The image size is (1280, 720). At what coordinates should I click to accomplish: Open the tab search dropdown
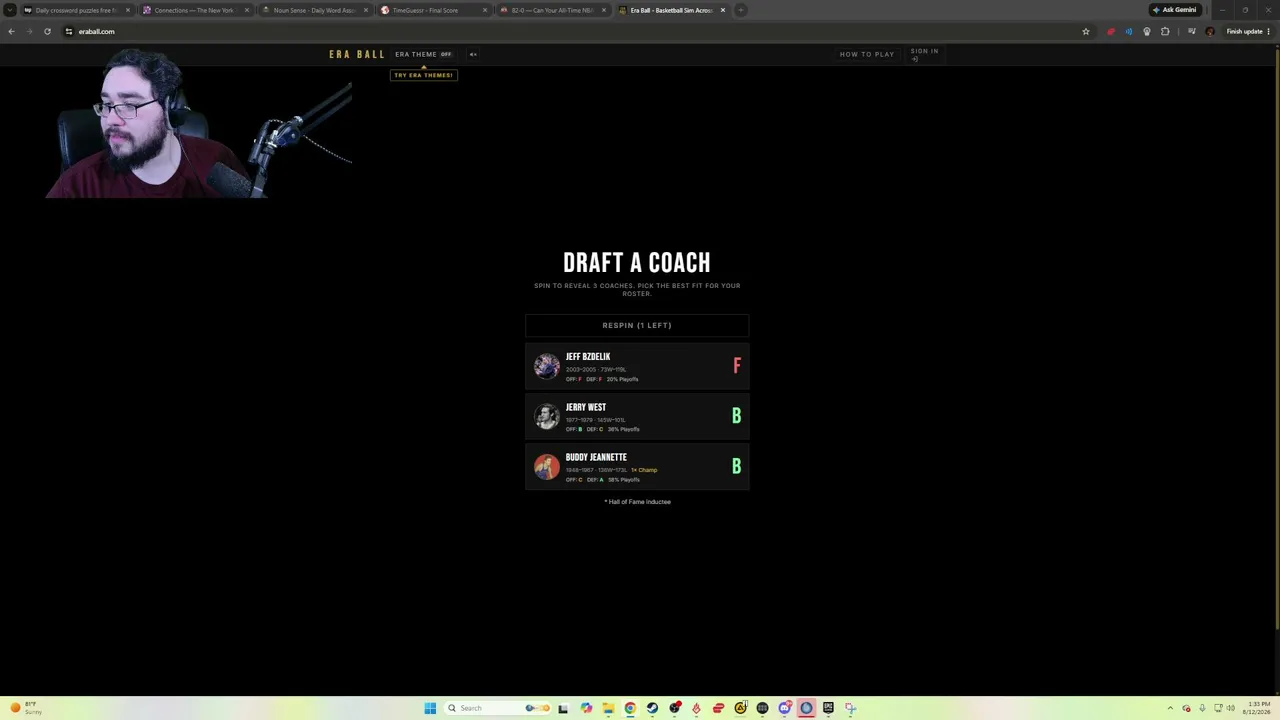click(10, 10)
